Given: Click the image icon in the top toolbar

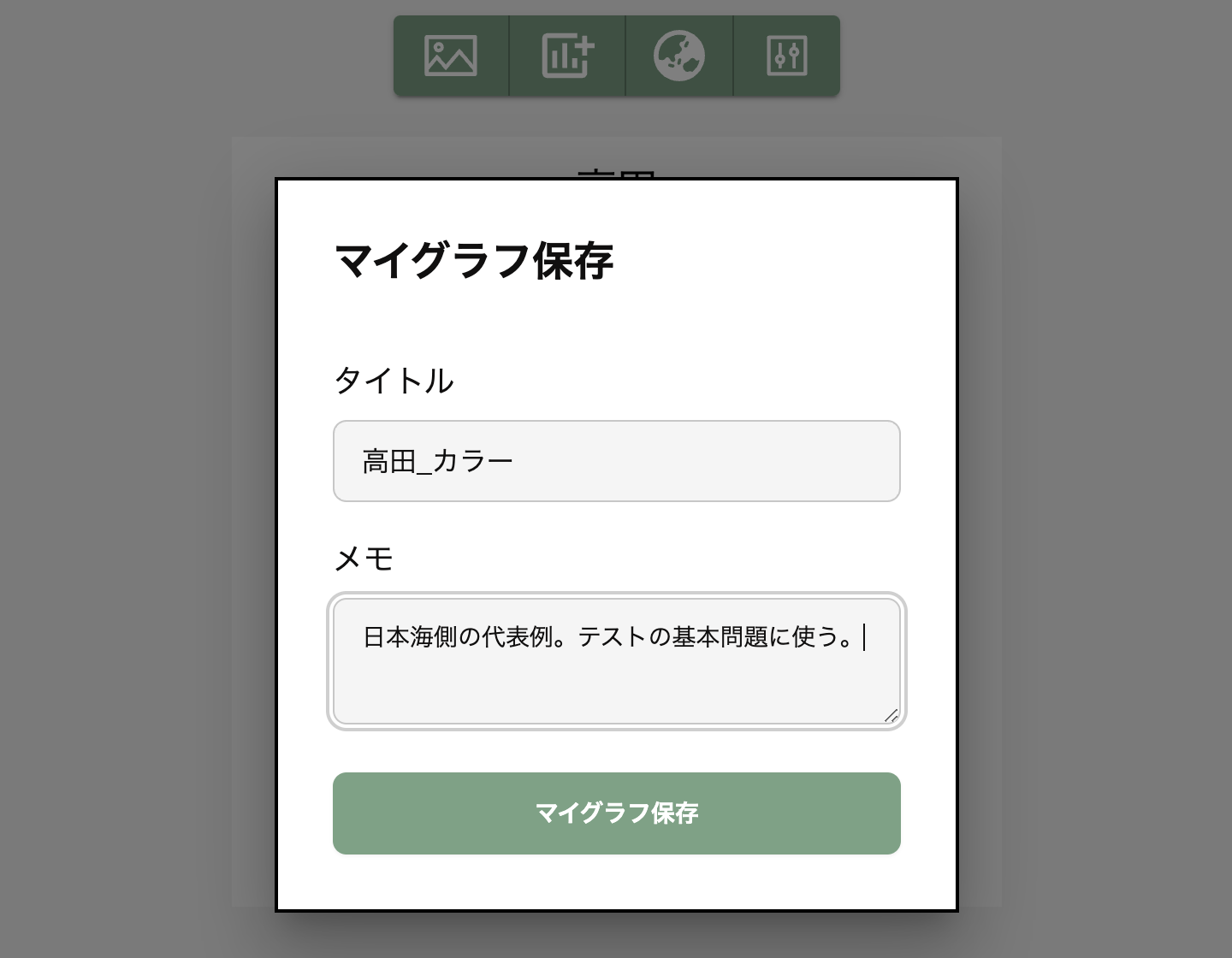Looking at the screenshot, I should pos(451,56).
